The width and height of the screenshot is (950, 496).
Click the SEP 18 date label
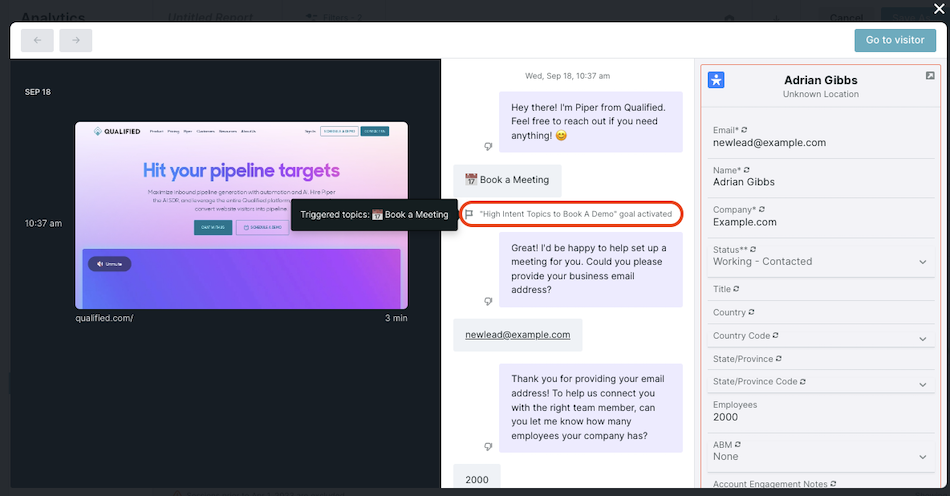pyautogui.click(x=38, y=92)
